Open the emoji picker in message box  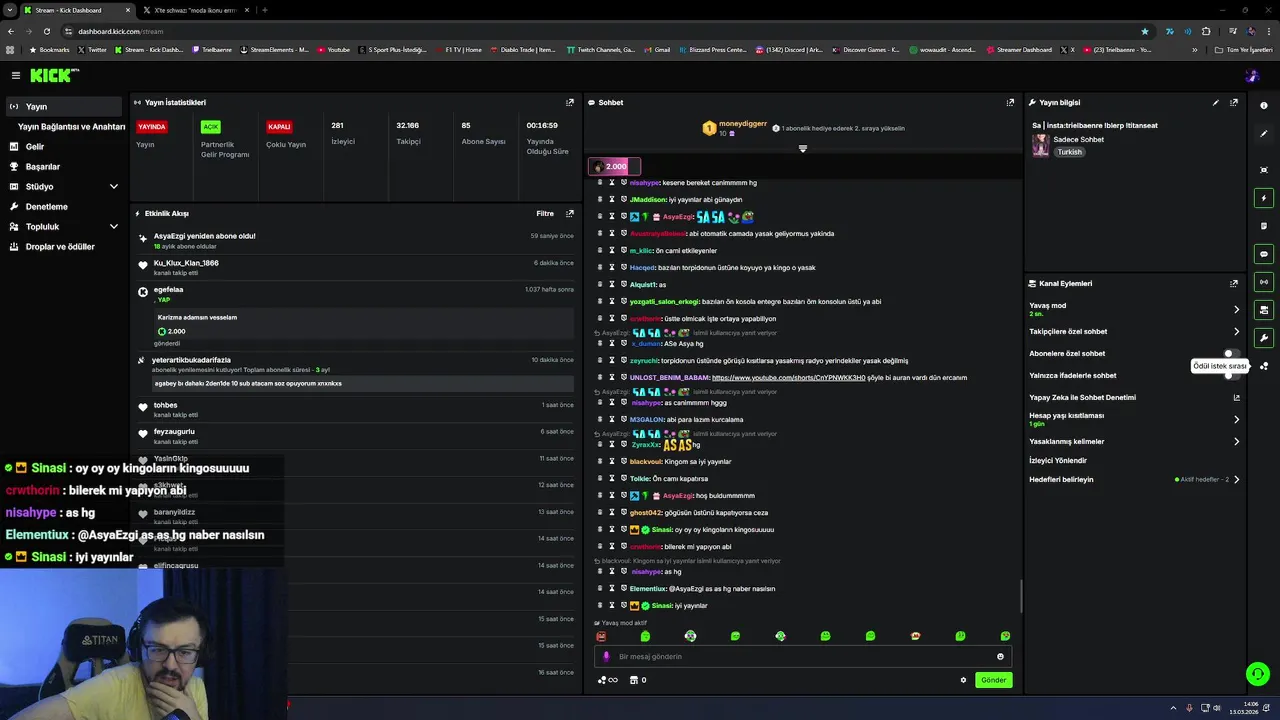tap(1000, 657)
